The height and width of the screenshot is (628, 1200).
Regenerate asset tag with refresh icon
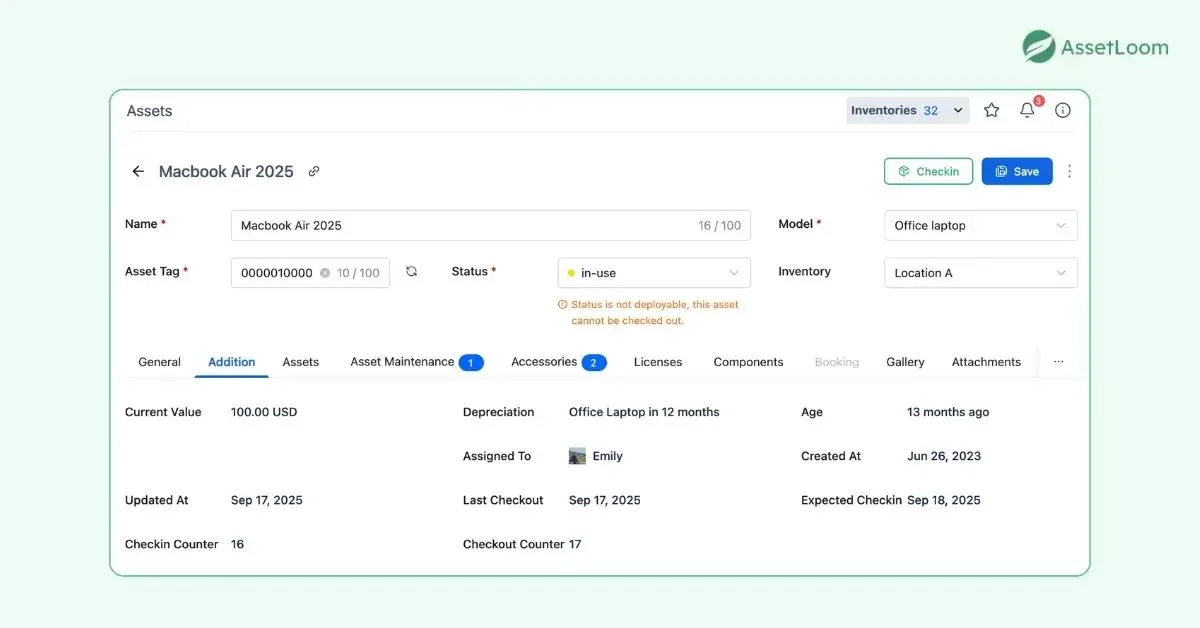click(411, 272)
